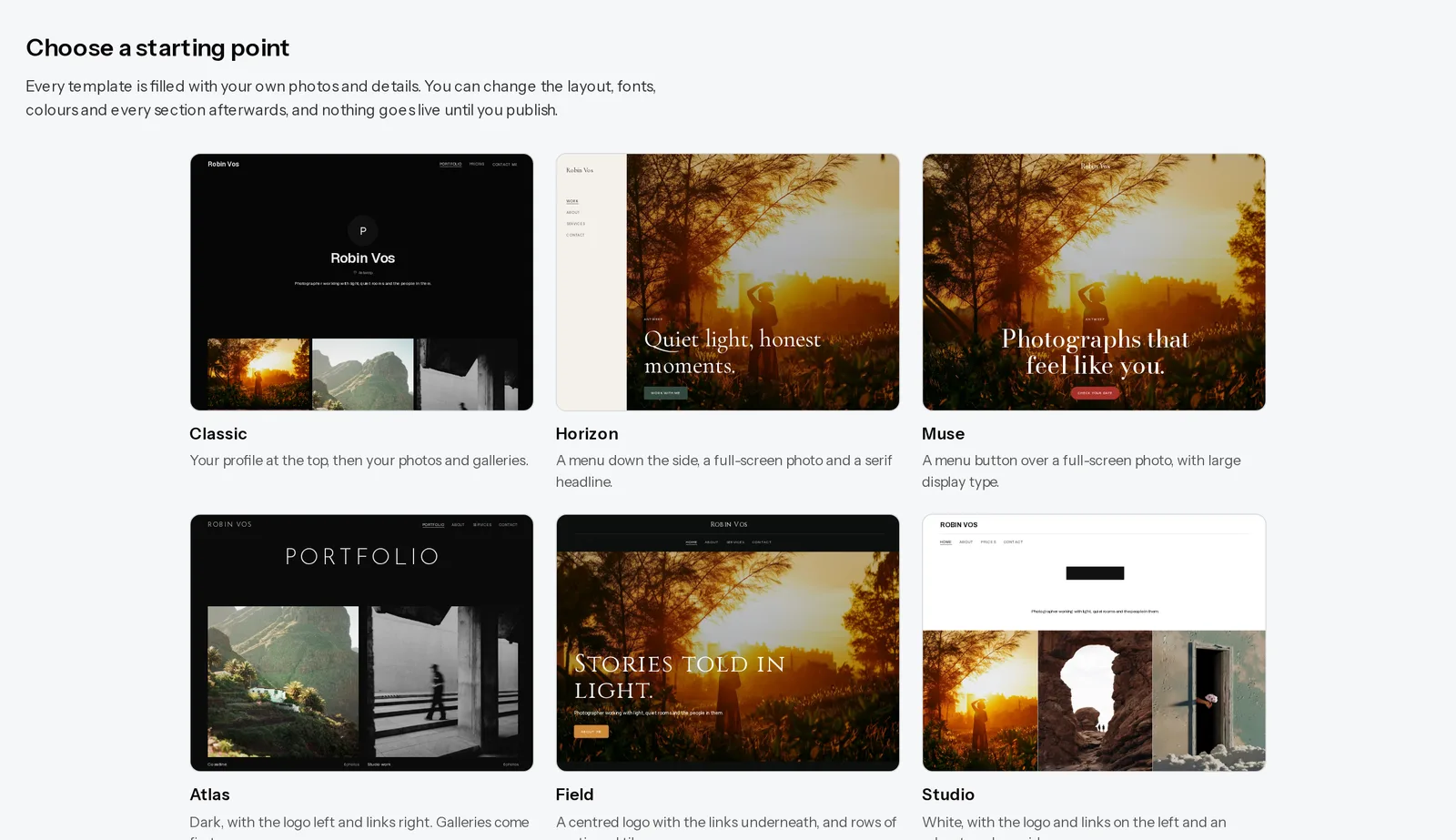Select the Classic template preview

pos(361,282)
